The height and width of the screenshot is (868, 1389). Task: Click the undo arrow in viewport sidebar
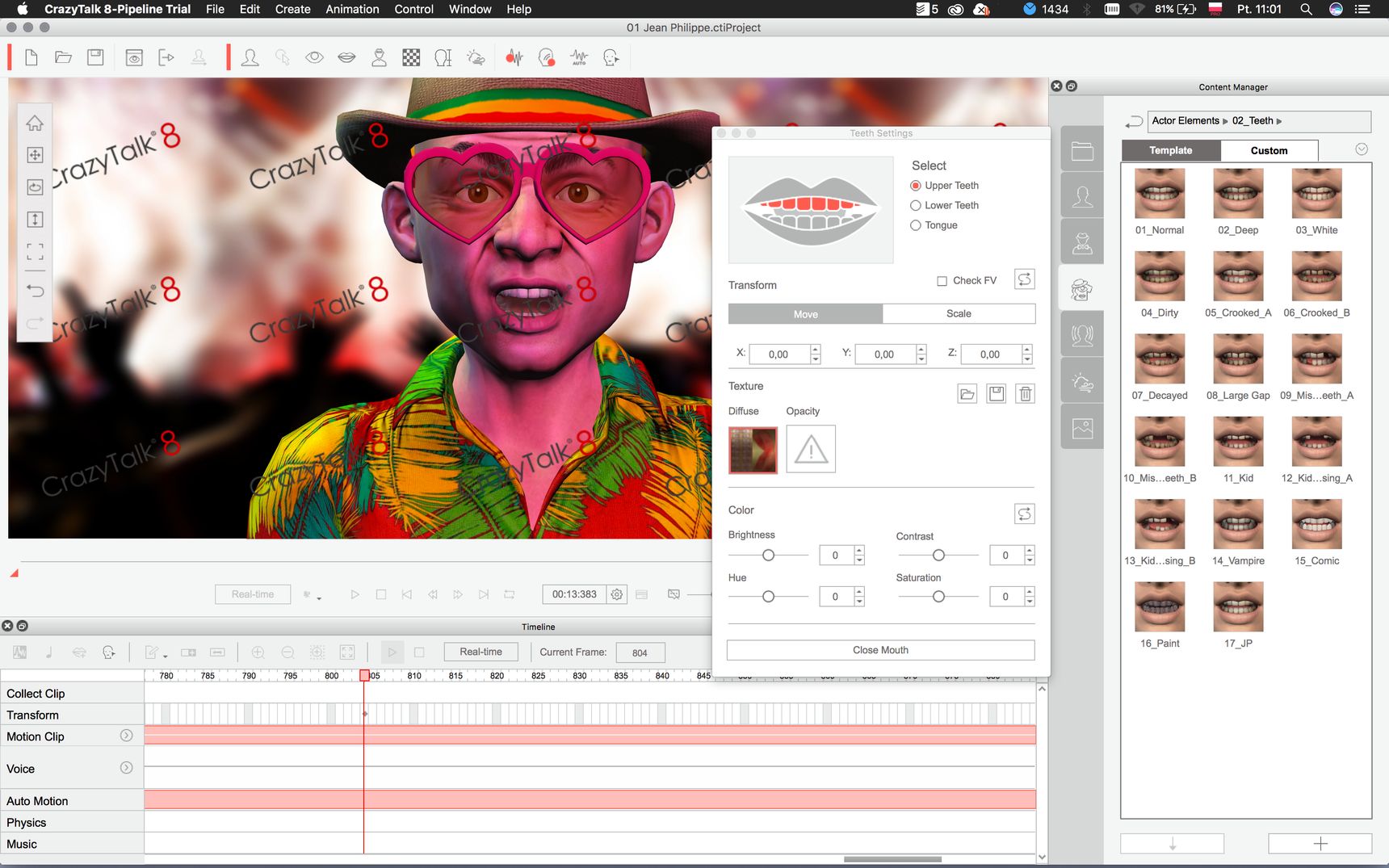pos(35,290)
